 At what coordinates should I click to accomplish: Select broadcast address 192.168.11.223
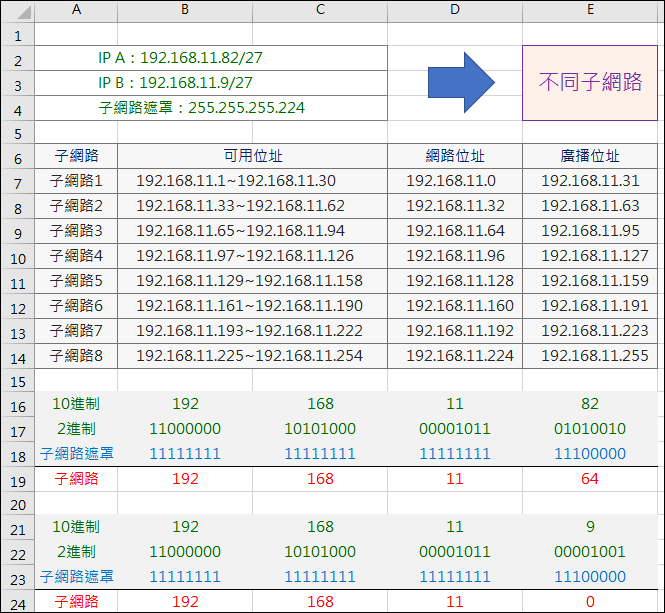coord(590,331)
